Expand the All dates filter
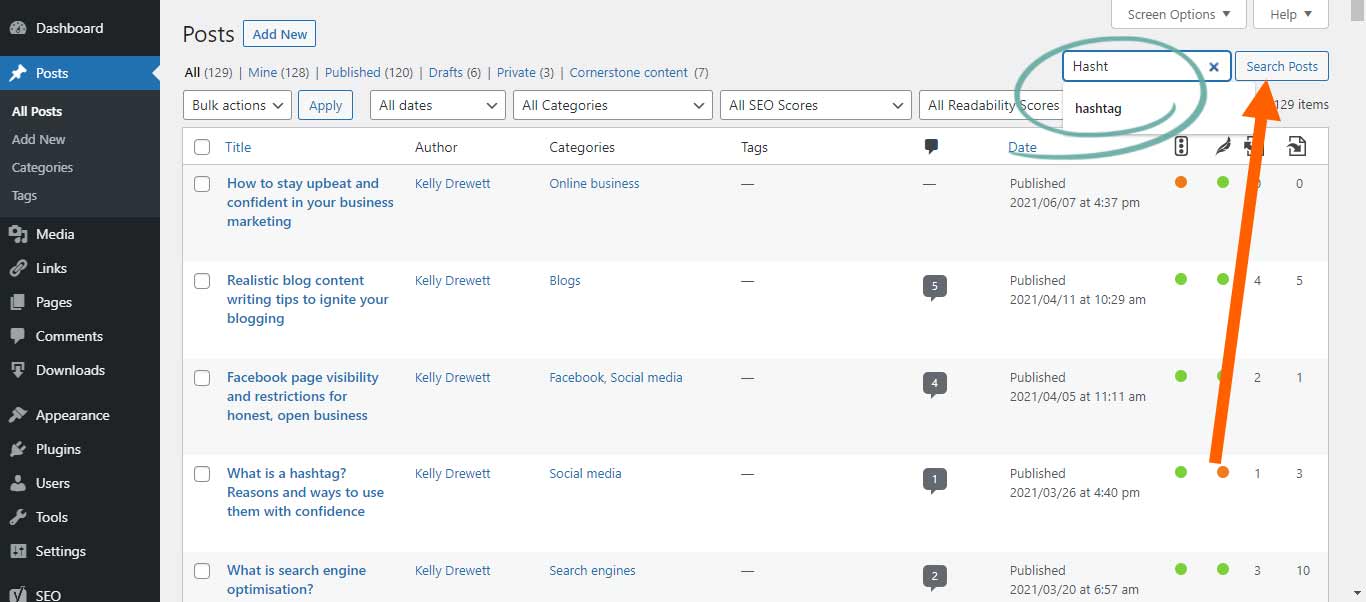The width and height of the screenshot is (1366, 602). 437,104
